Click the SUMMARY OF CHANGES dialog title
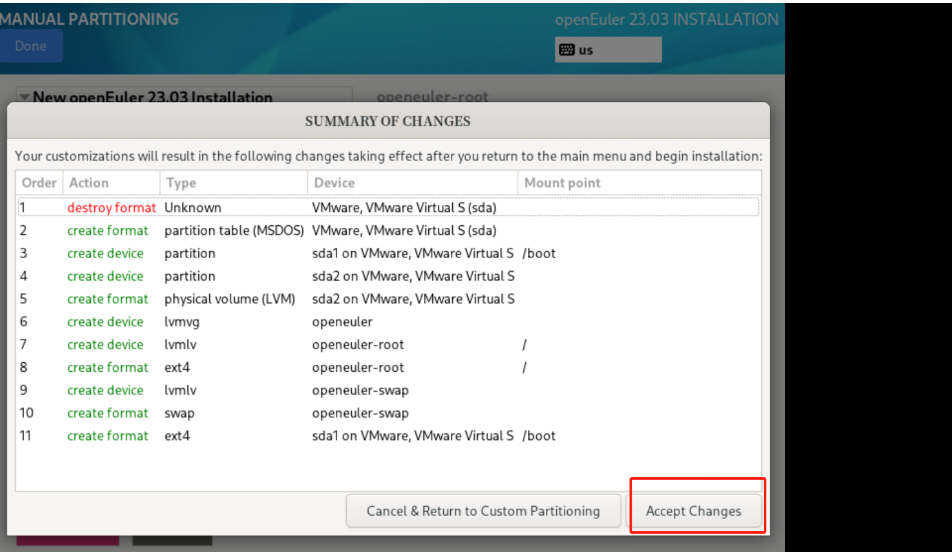 point(387,121)
